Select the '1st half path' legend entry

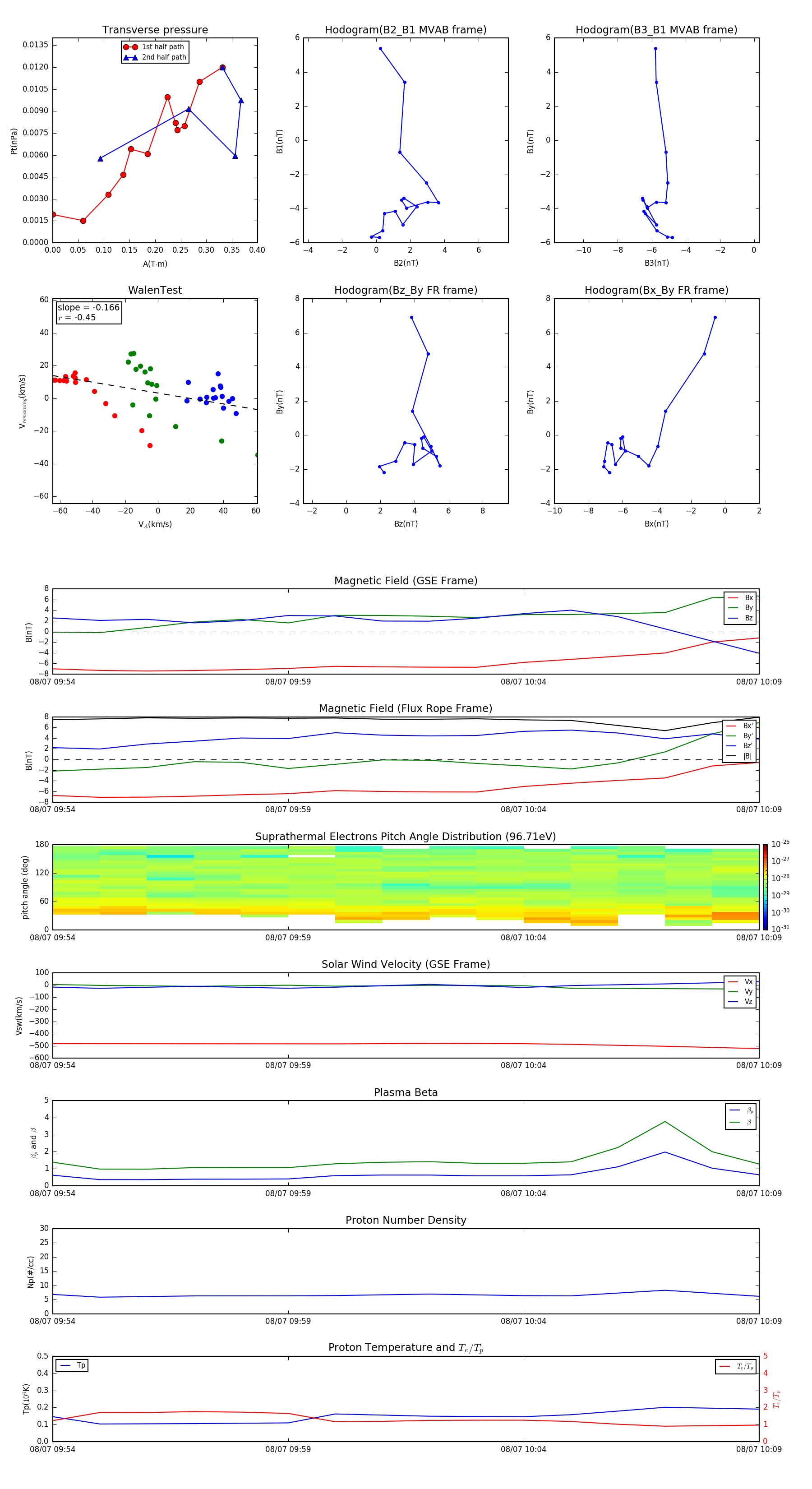tap(154, 47)
